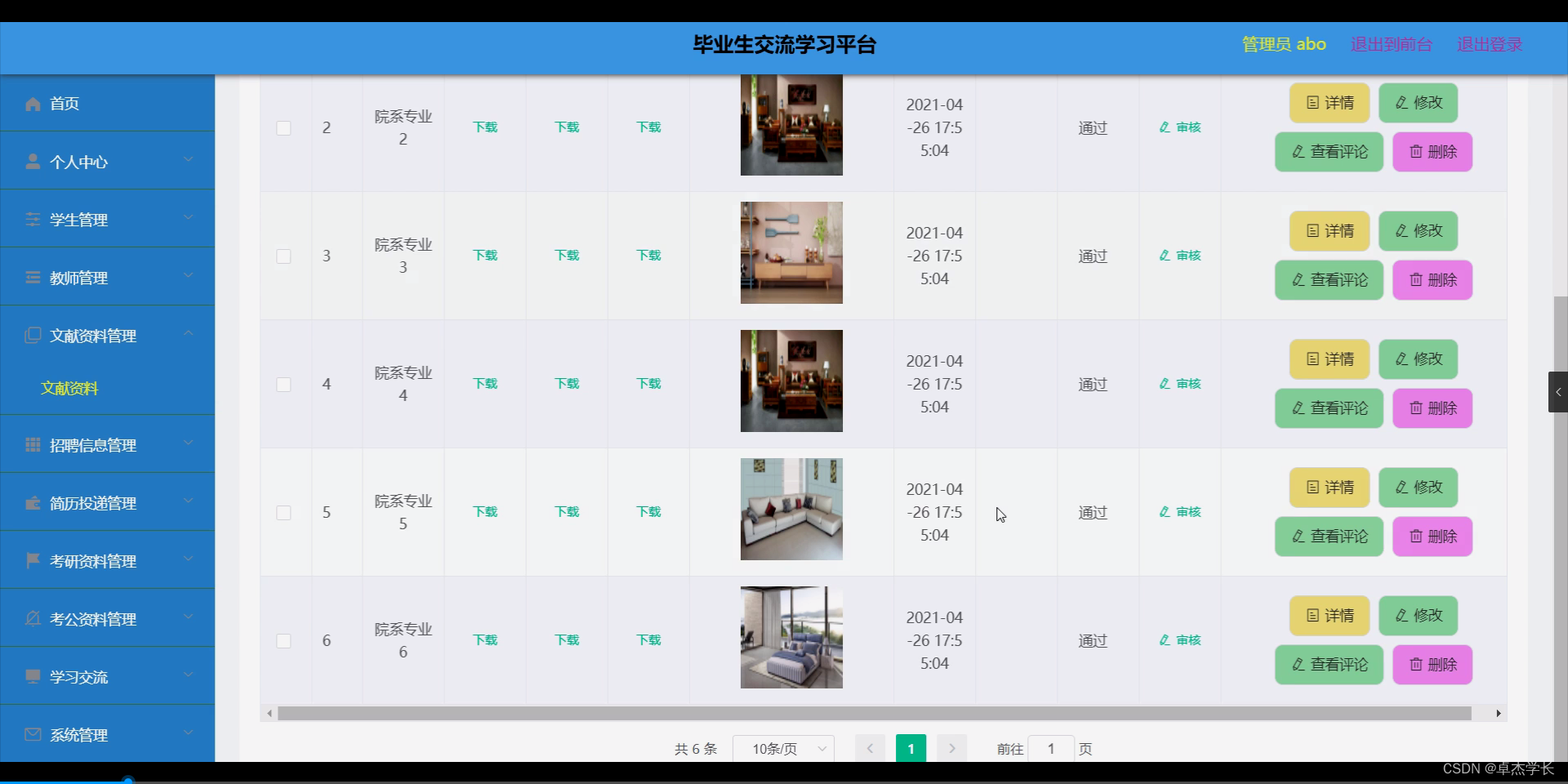
Task: Click the 文献资料管理 panel icon
Action: pos(33,335)
